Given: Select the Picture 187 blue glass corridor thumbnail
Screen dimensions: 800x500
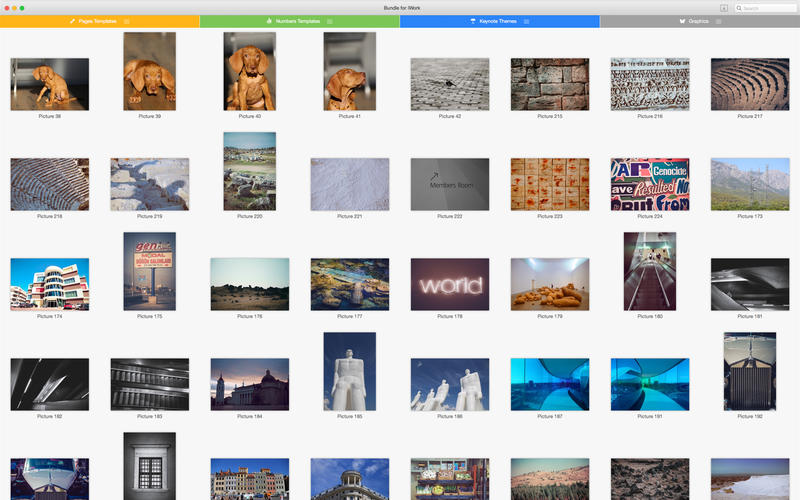Looking at the screenshot, I should click(x=549, y=384).
